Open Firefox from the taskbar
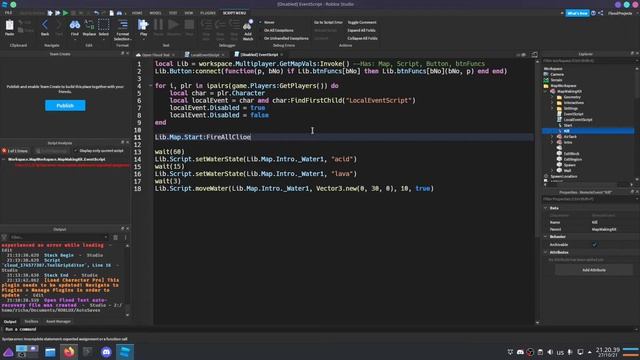 pos(69,351)
